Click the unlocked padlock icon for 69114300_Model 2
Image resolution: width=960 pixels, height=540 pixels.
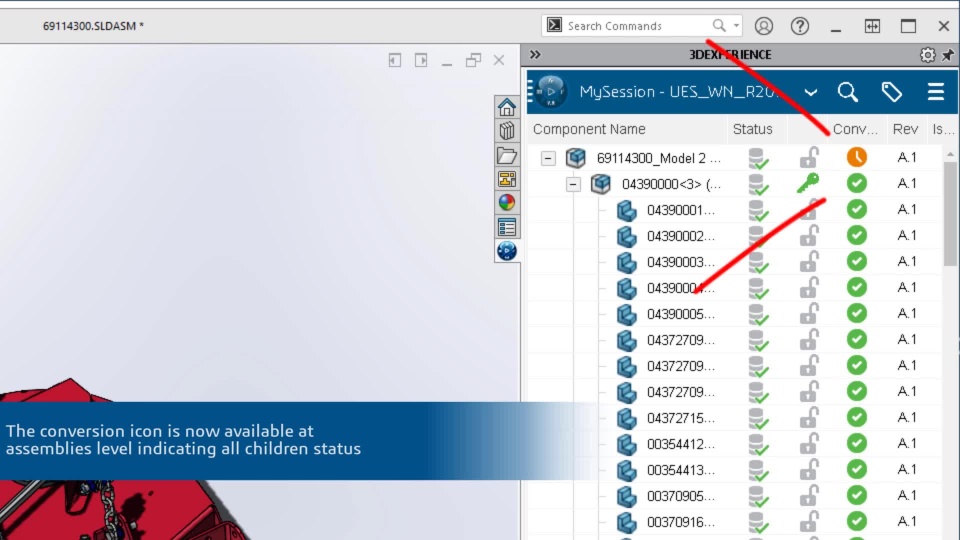809,157
